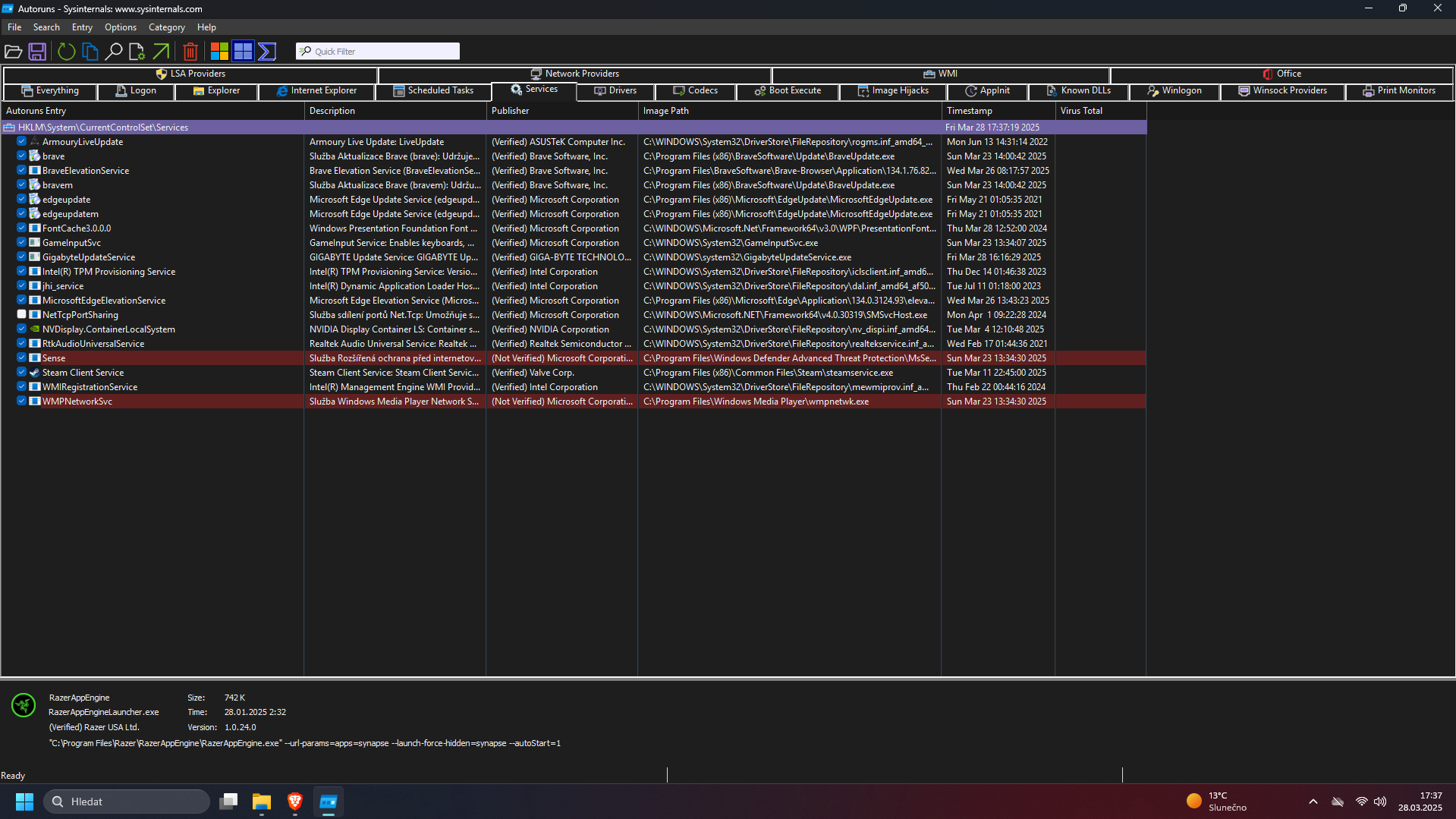The width and height of the screenshot is (1456, 819).
Task: Click the Open folder toolbar icon
Action: pos(13,52)
